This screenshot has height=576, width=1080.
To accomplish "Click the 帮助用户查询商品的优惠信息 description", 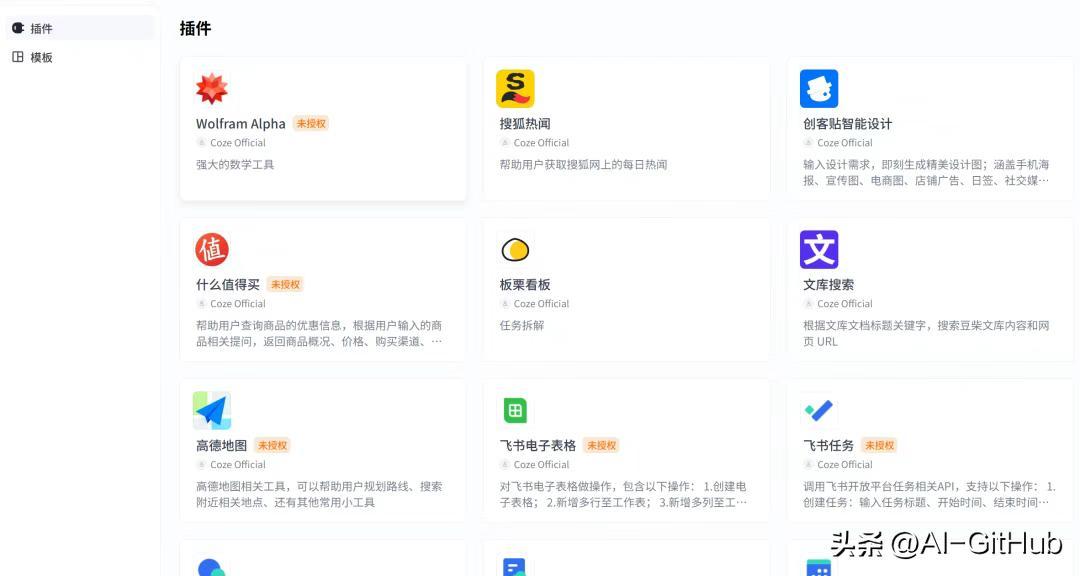I will point(319,333).
